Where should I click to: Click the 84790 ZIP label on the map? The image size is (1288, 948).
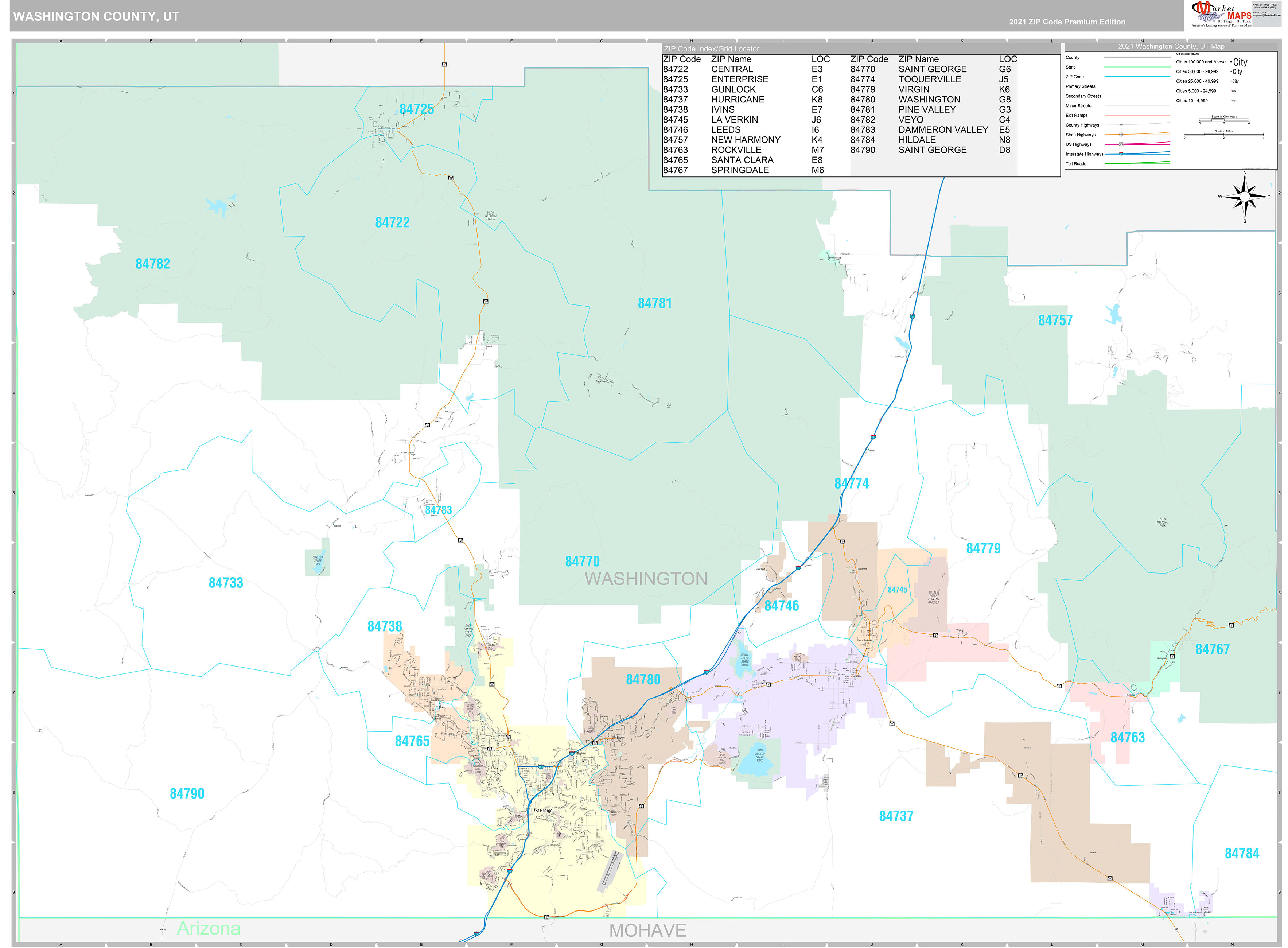(x=187, y=794)
